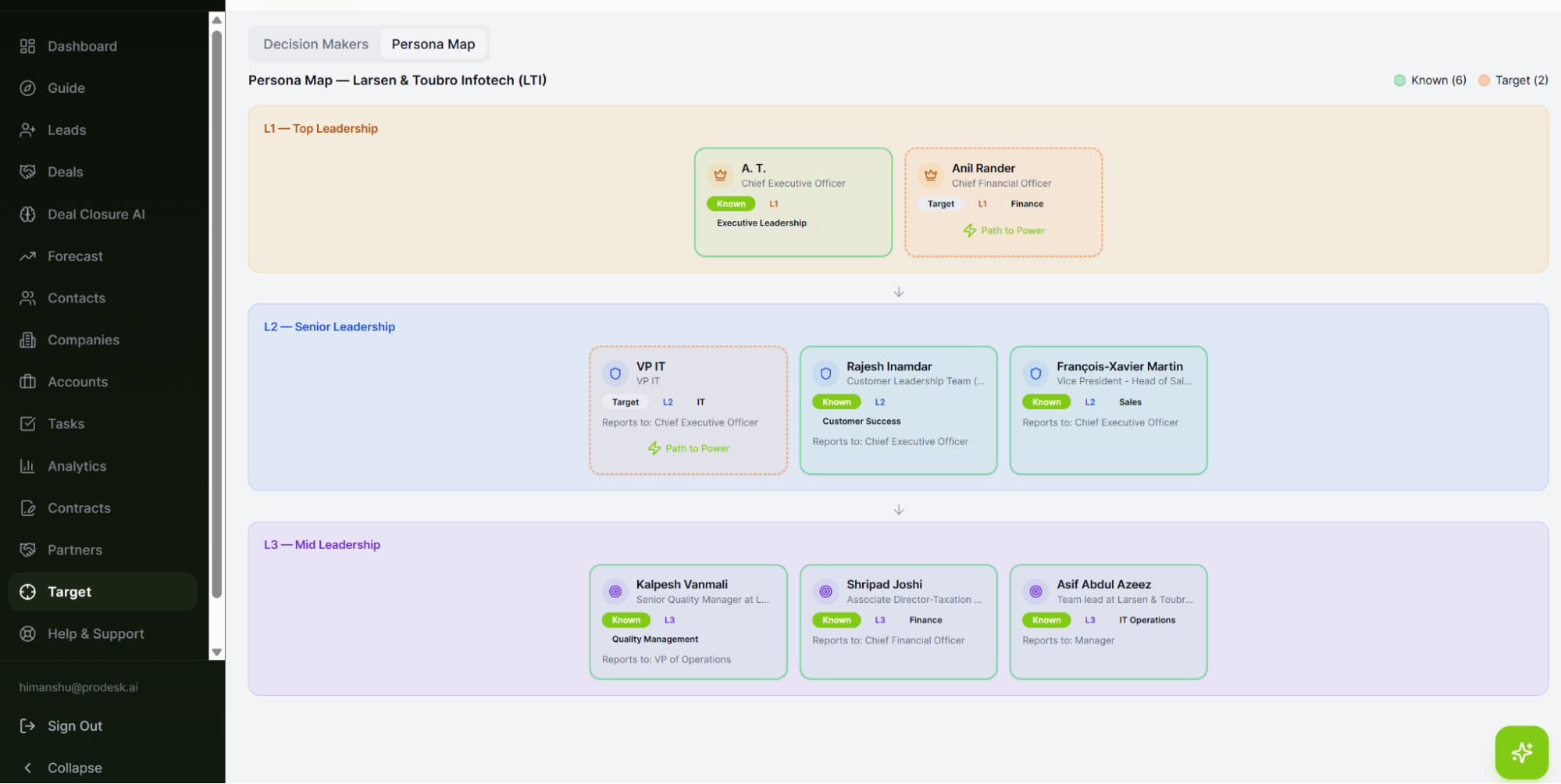Click Path to Power on VP IT card
1561x784 pixels.
(x=689, y=448)
